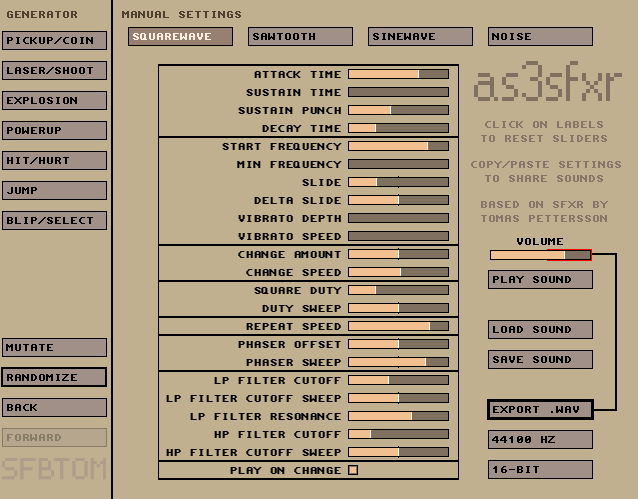Reset Attack Time via its label
This screenshot has height=499, width=638.
[298, 74]
